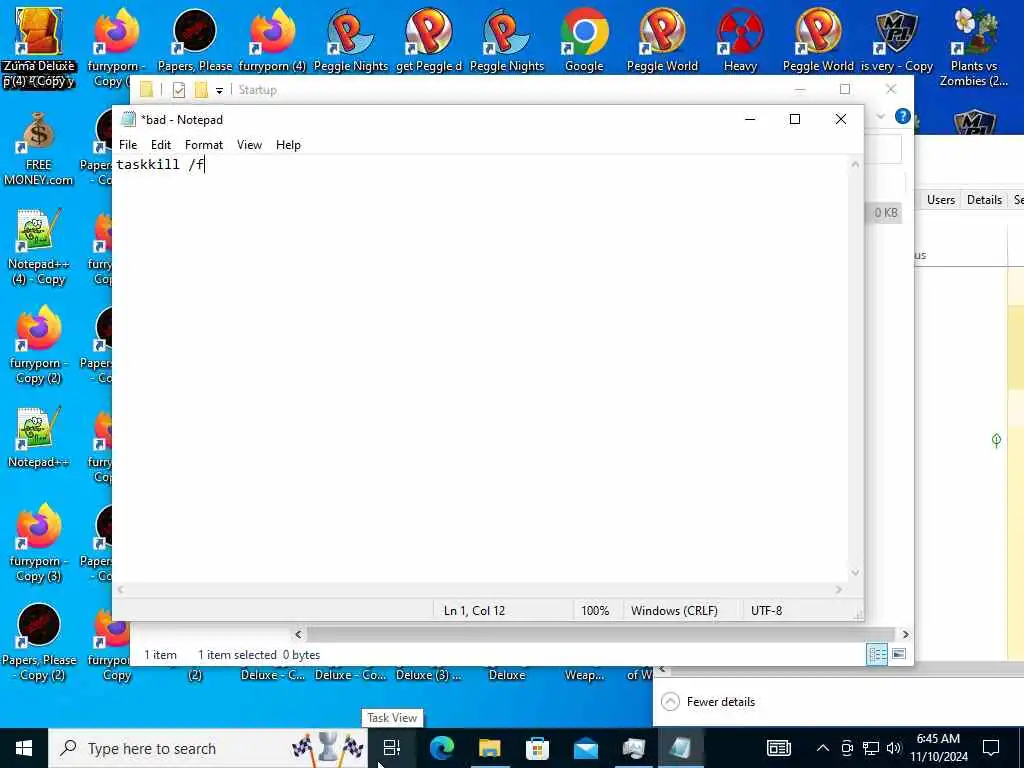The width and height of the screenshot is (1024, 768).
Task: Open the View menu in Notepad
Action: (249, 145)
